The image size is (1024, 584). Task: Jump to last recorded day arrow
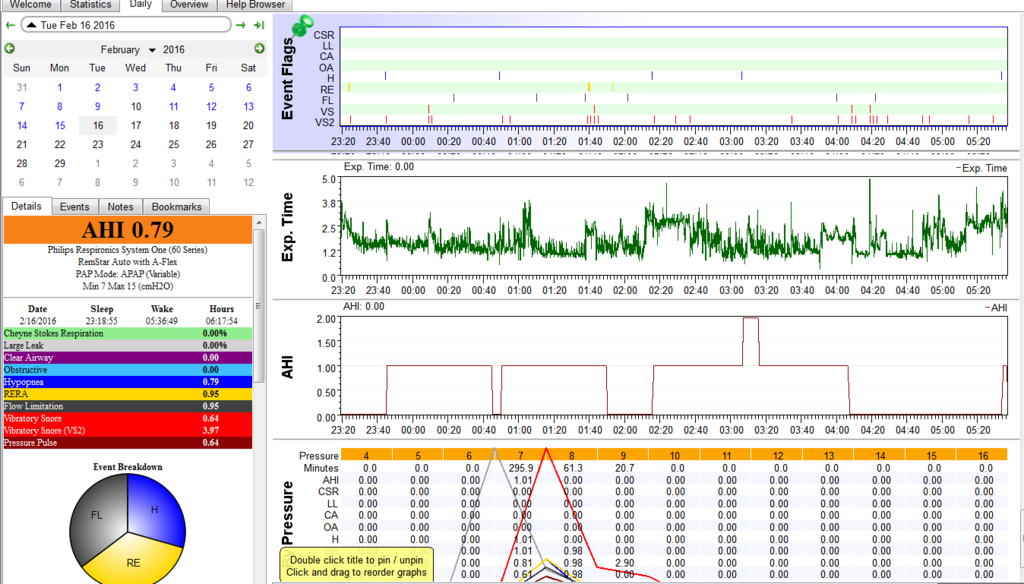(259, 25)
